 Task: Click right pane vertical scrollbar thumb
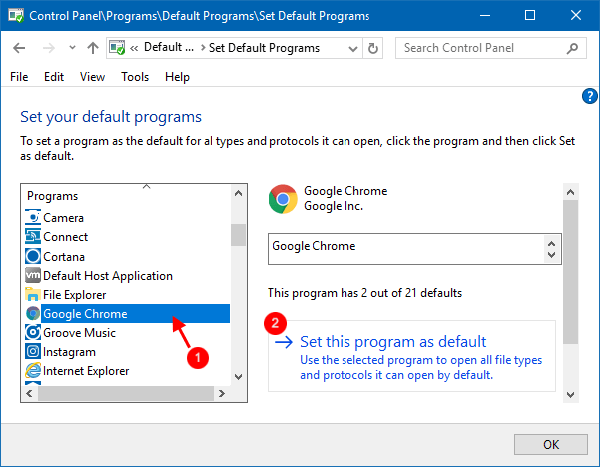[571, 272]
